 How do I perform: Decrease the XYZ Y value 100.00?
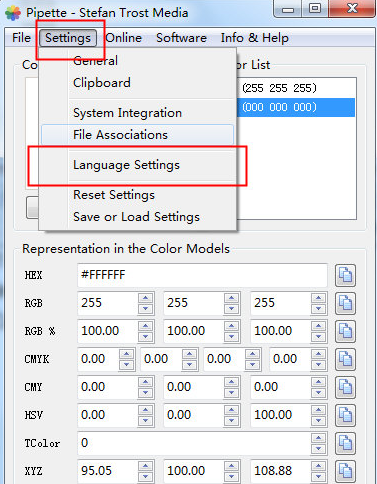point(232,477)
